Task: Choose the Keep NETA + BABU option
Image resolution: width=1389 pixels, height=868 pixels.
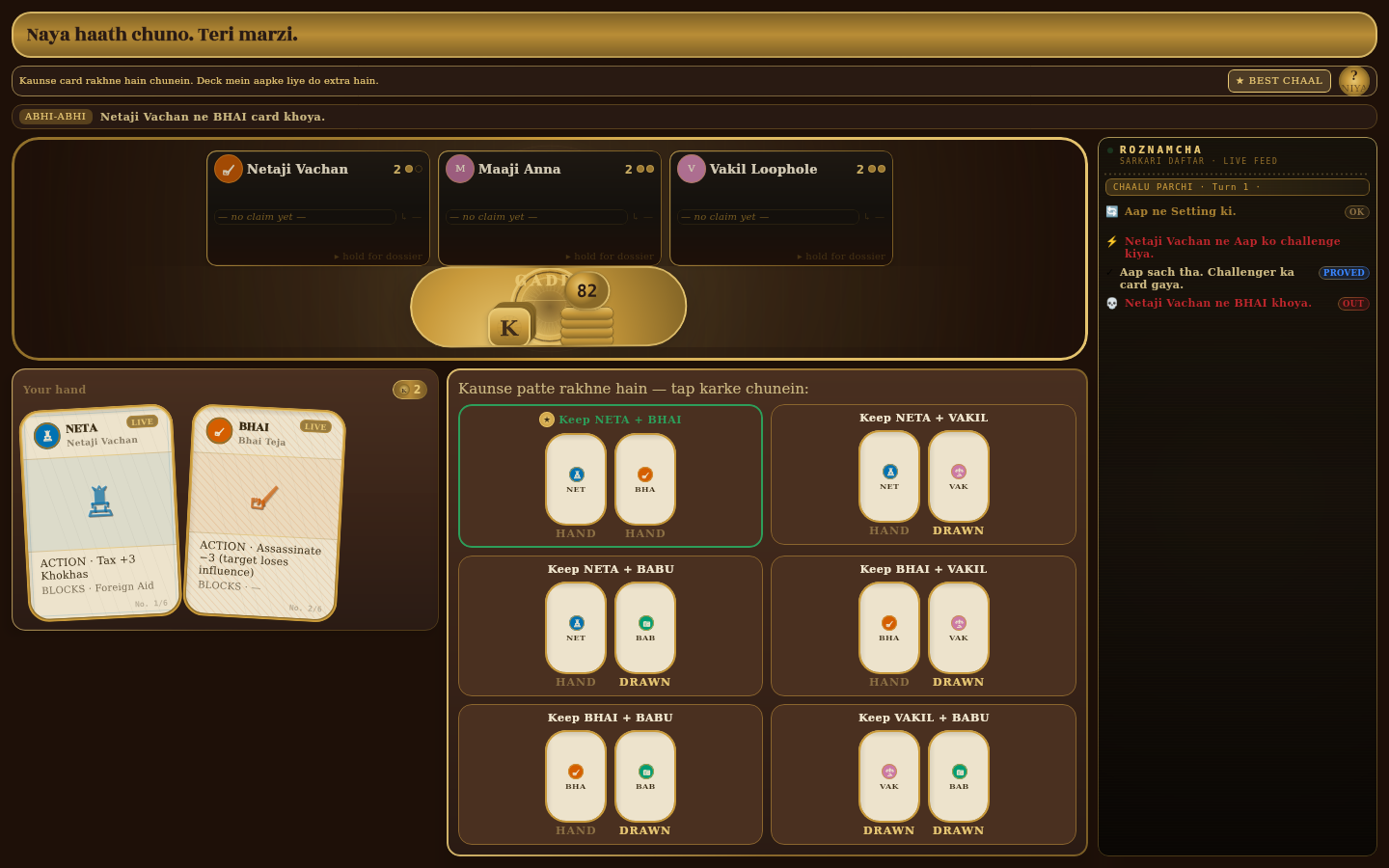Action: click(x=611, y=626)
